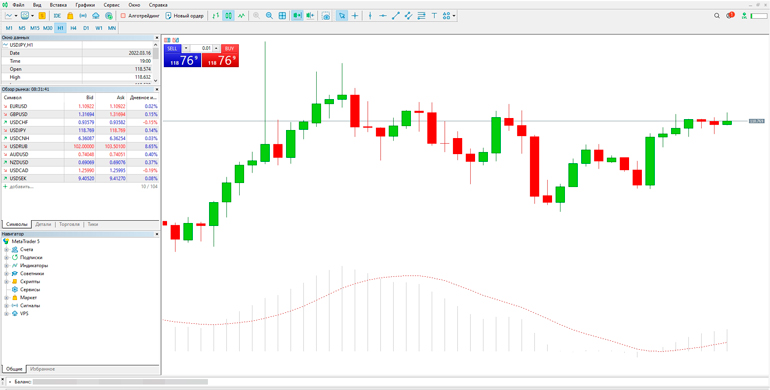Switch to the Тики tab
Screen dimensions: 770x390
point(92,224)
